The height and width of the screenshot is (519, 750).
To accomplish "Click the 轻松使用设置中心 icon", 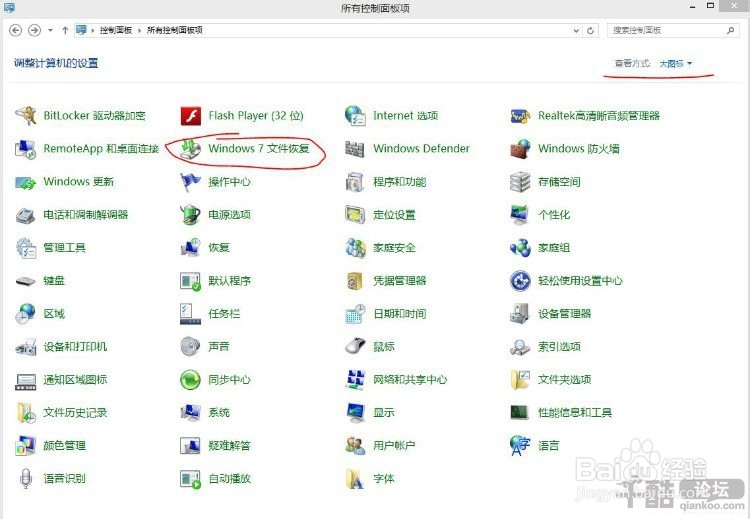I will [x=520, y=281].
